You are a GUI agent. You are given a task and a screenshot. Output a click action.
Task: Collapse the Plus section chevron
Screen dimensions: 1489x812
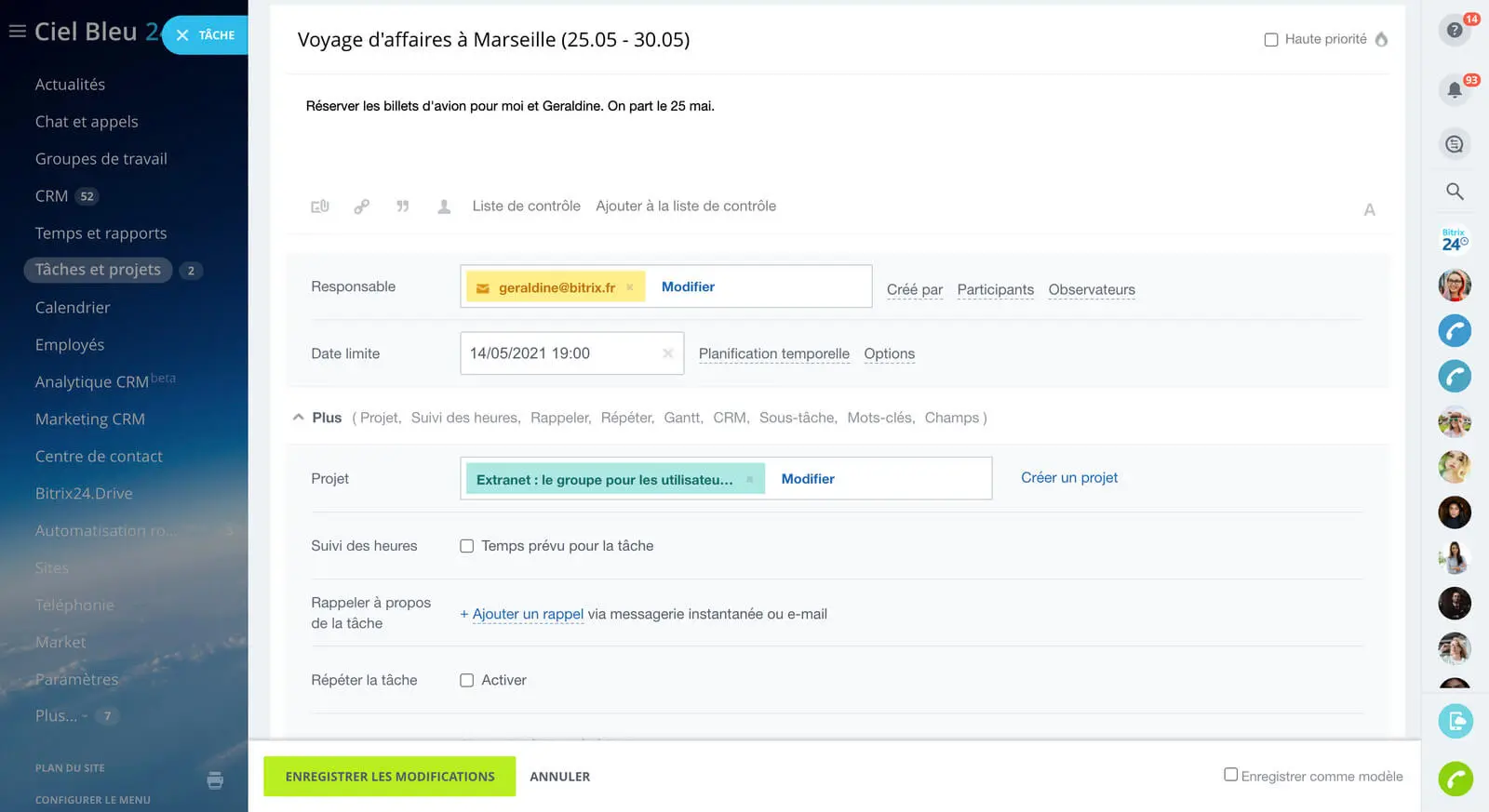(x=299, y=418)
